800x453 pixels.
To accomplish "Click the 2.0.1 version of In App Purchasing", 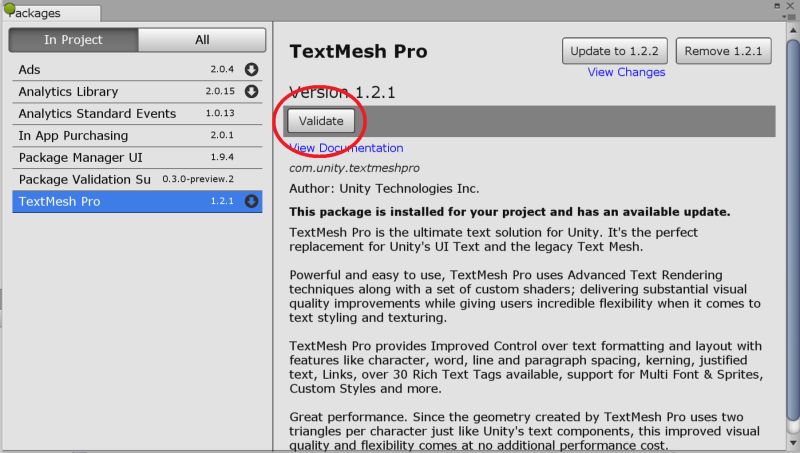I will tap(222, 135).
